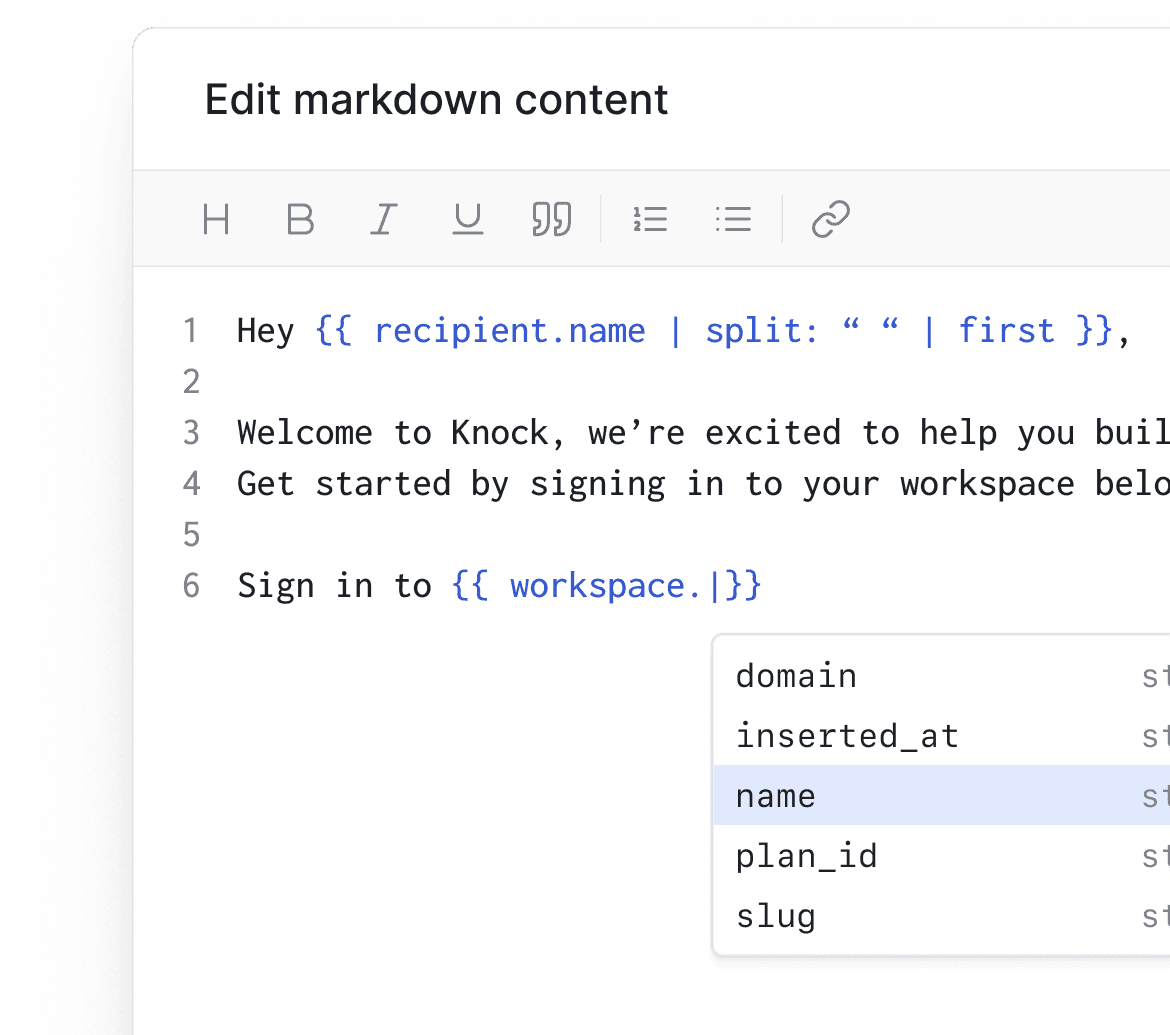This screenshot has height=1035, width=1170.
Task: Apply Underline formatting
Action: click(467, 219)
